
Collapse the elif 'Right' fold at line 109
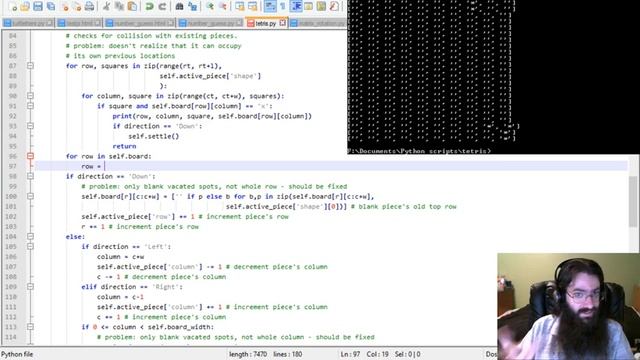point(30,287)
